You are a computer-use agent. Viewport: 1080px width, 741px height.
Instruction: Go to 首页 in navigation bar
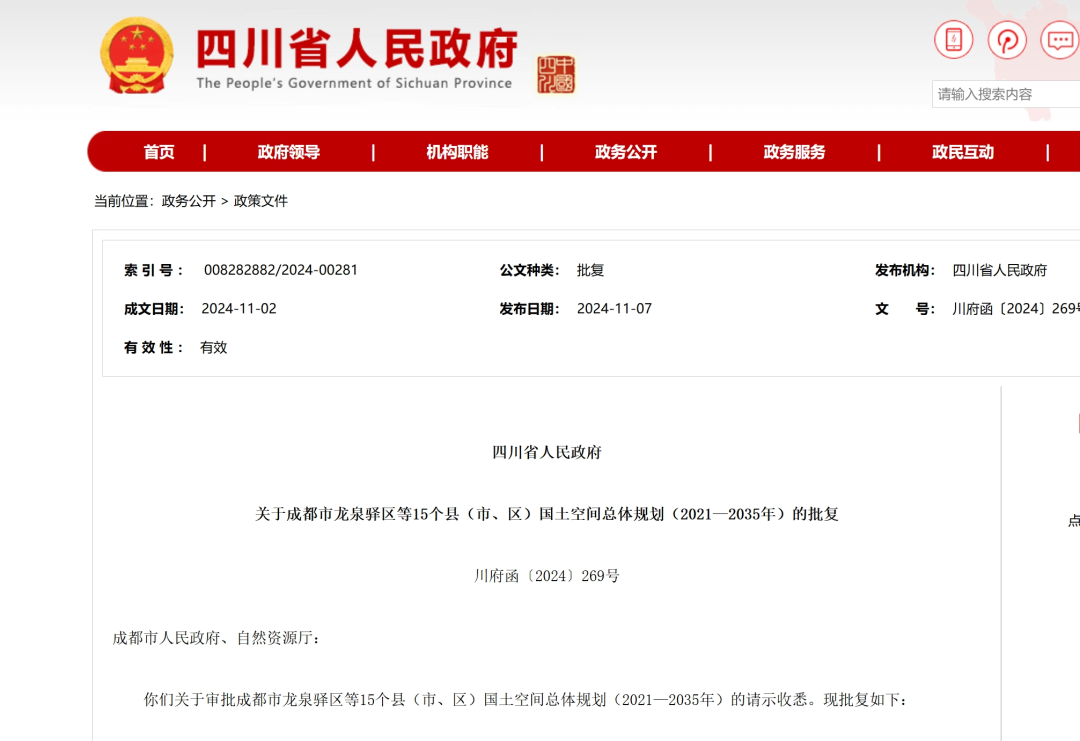coord(159,152)
